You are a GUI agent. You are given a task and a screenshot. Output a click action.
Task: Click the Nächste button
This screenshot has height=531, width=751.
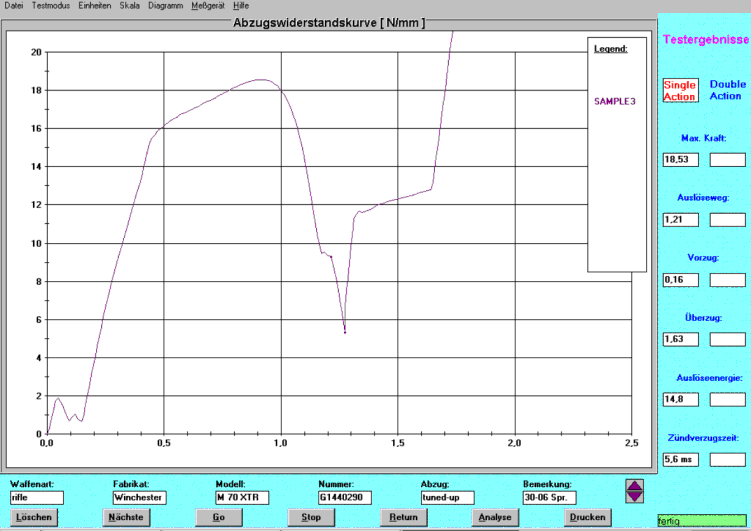click(126, 517)
